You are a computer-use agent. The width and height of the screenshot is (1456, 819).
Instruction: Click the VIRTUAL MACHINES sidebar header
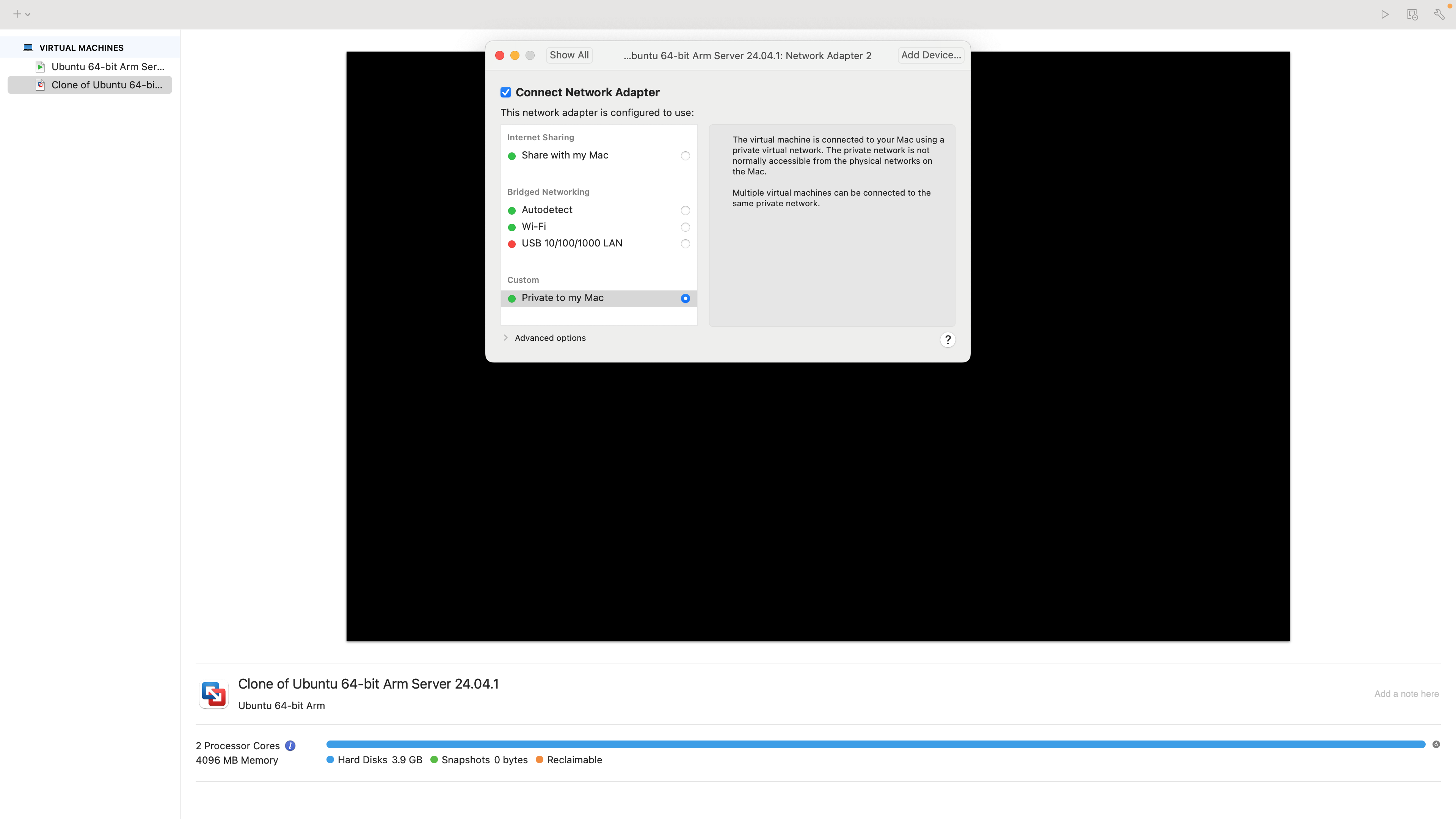82,47
